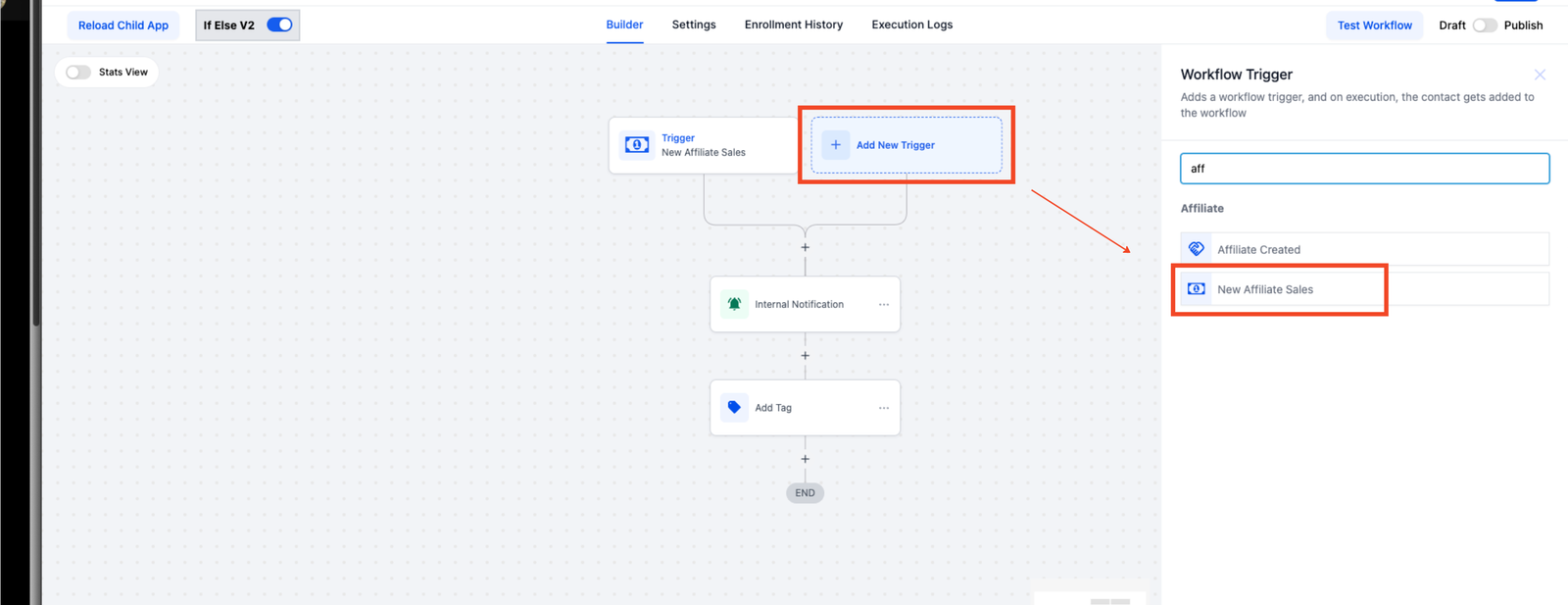
Task: Switch to the Settings tab
Action: click(694, 25)
